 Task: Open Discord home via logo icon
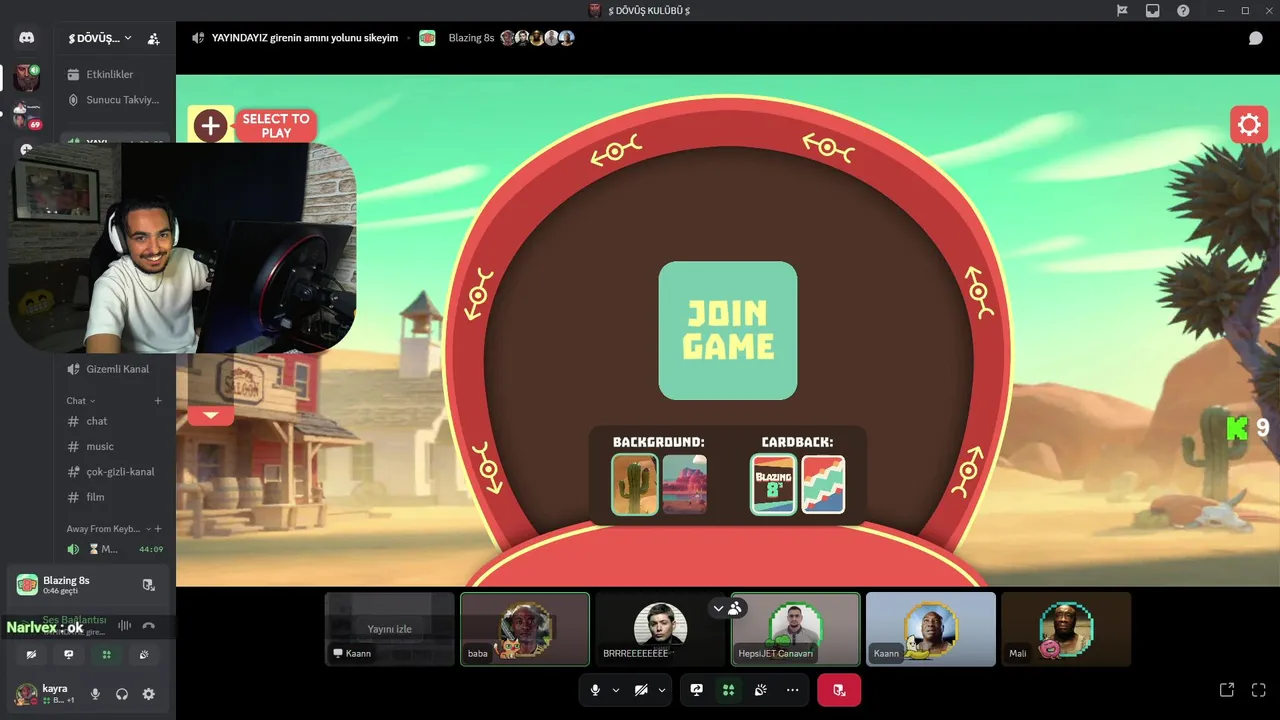point(27,38)
